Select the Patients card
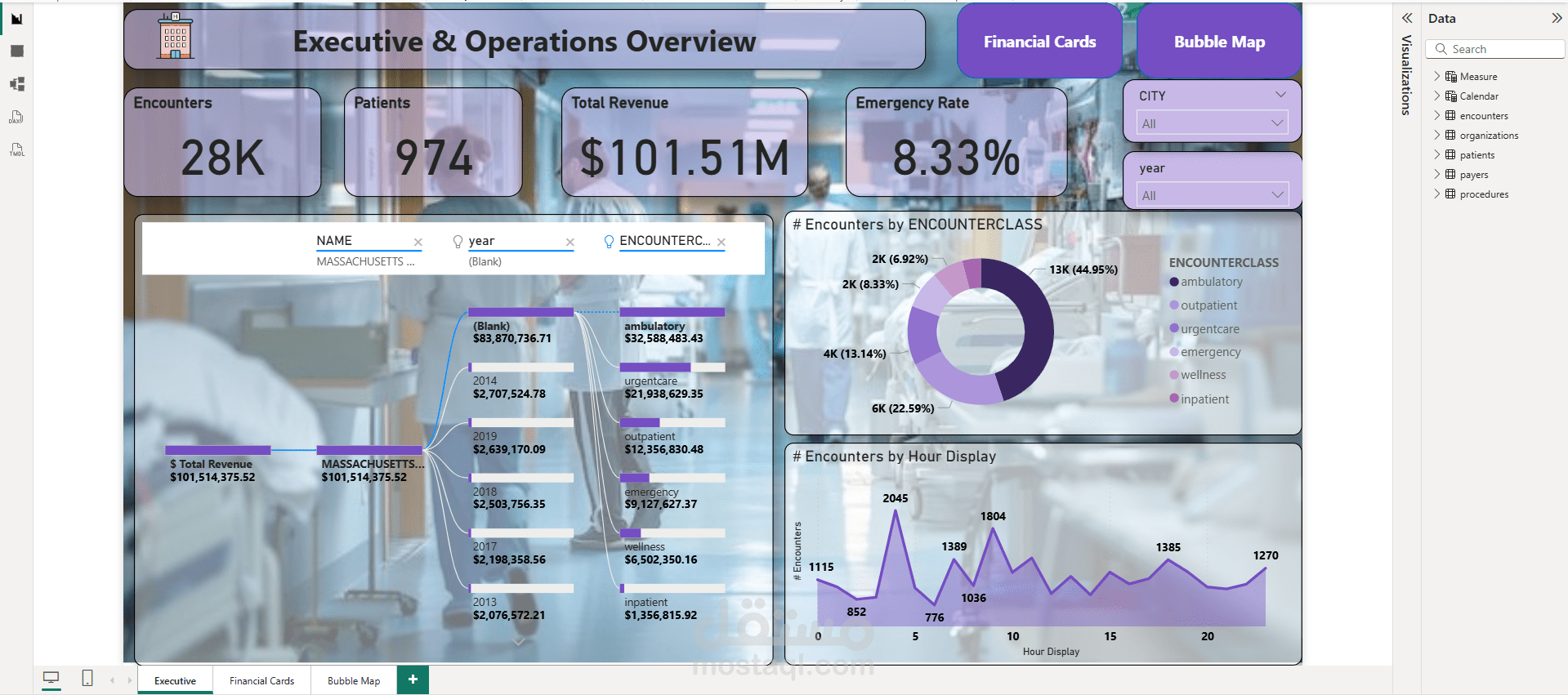Screen dimensions: 1568x695 click(433, 142)
